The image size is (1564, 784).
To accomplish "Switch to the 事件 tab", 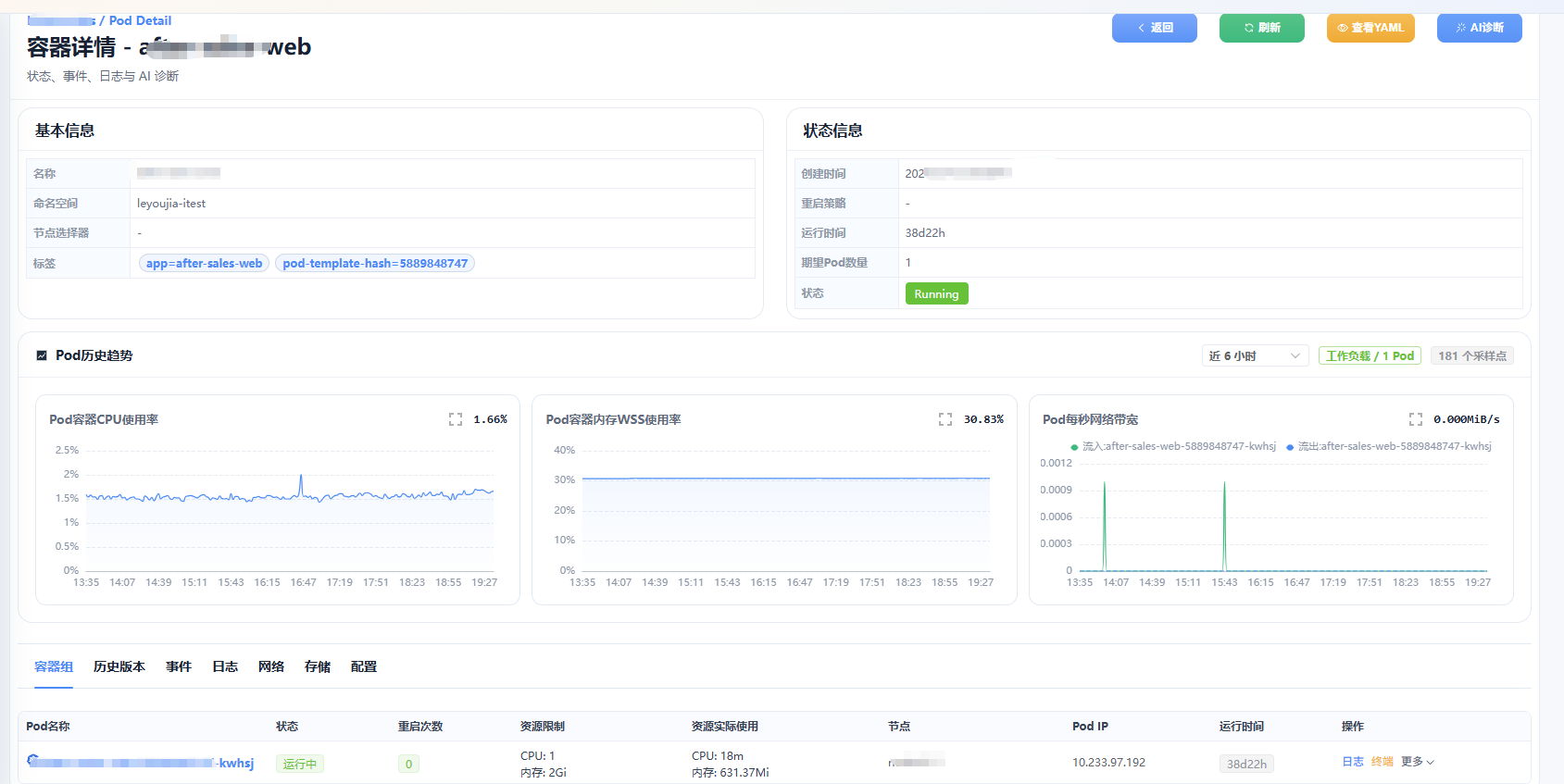I will click(x=179, y=666).
